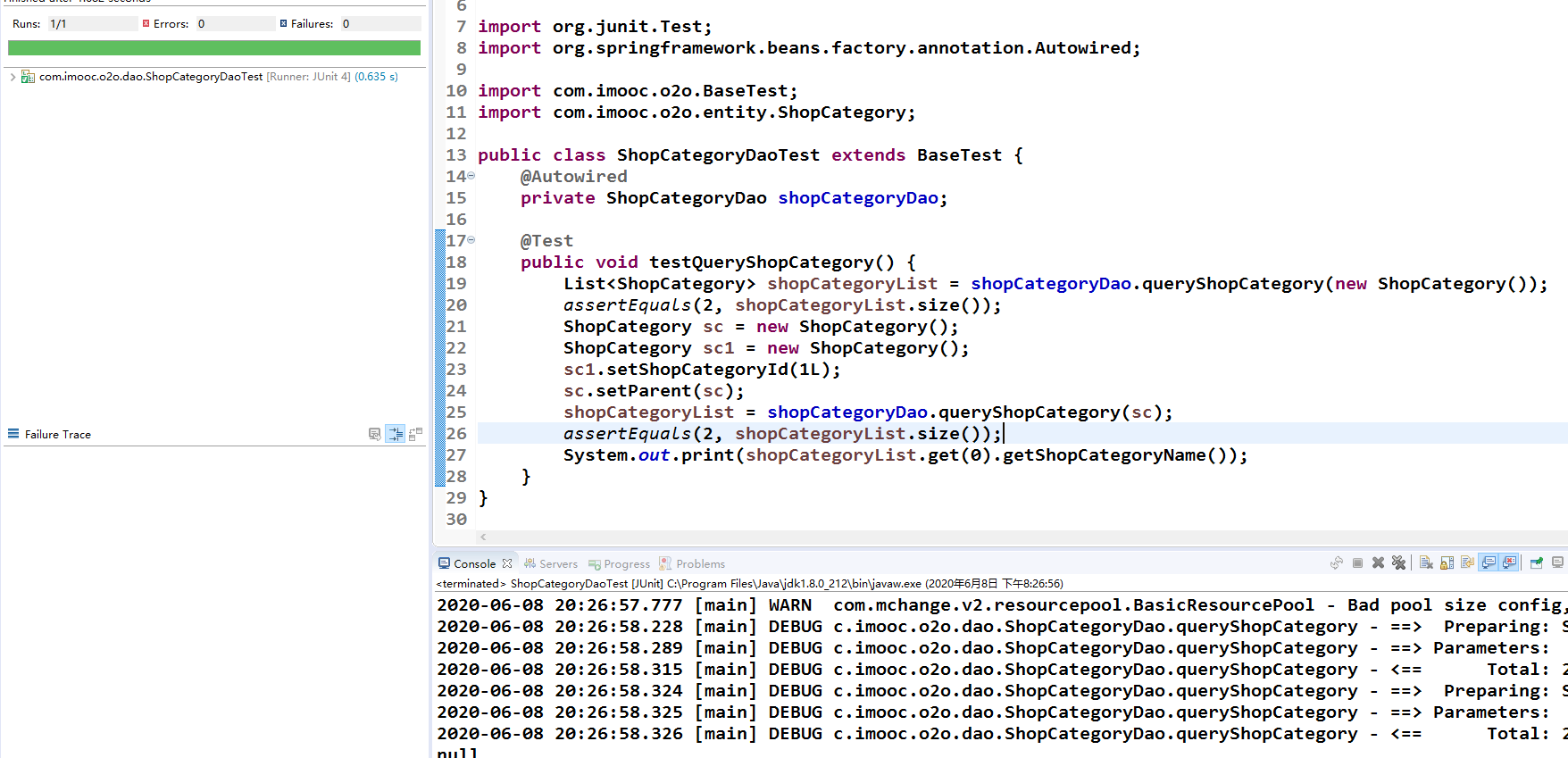Remove the launch with the single X icon
The image size is (1568, 758).
coord(1378,563)
